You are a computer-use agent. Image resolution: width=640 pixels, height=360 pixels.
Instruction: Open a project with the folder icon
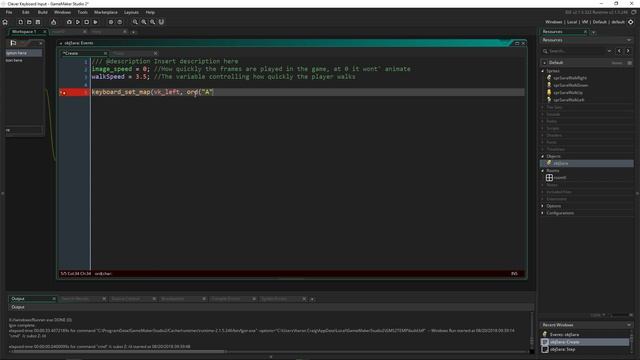(29, 22)
